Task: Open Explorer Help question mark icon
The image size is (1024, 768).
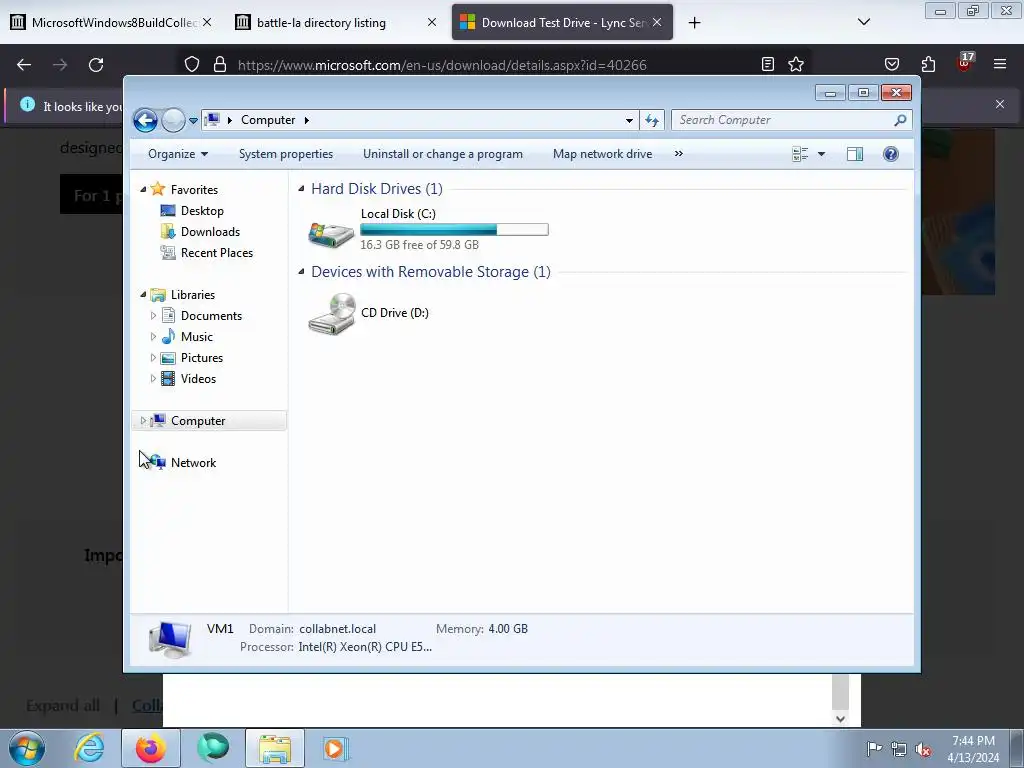Action: pos(891,154)
